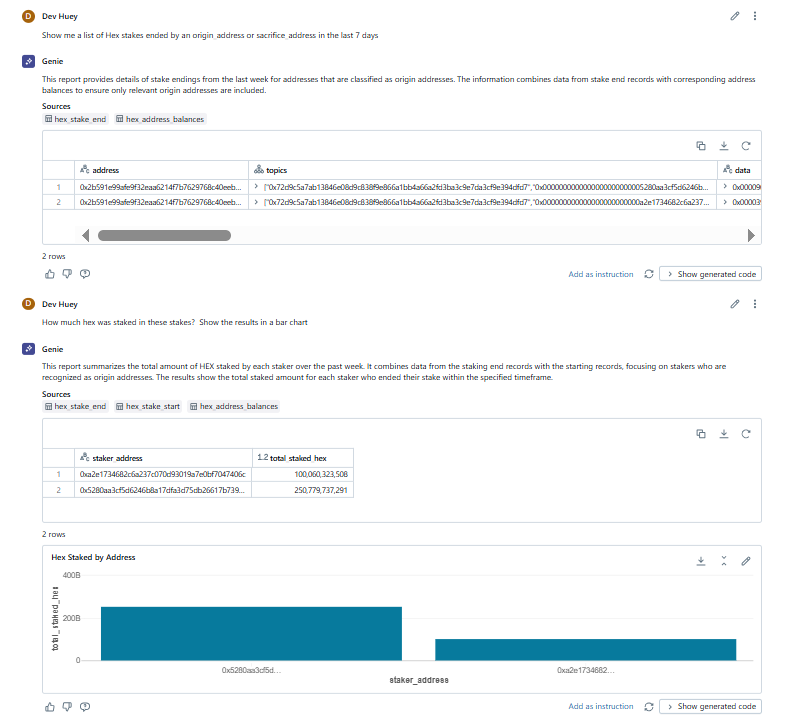Show generated code for first response
Viewport: 791px width, 726px height.
point(710,274)
